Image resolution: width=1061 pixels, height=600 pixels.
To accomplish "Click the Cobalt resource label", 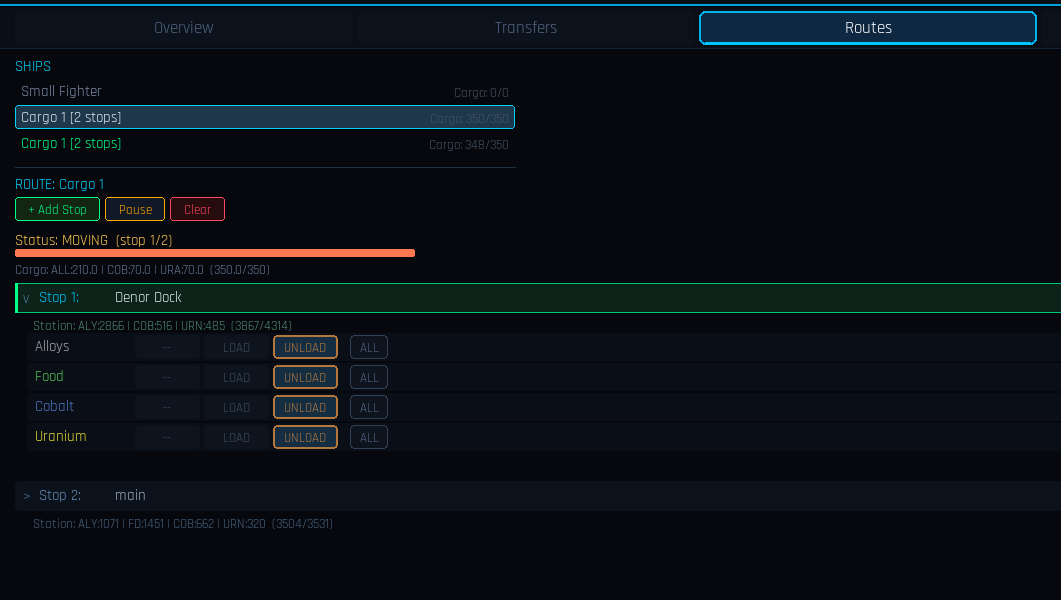I will 54,406.
